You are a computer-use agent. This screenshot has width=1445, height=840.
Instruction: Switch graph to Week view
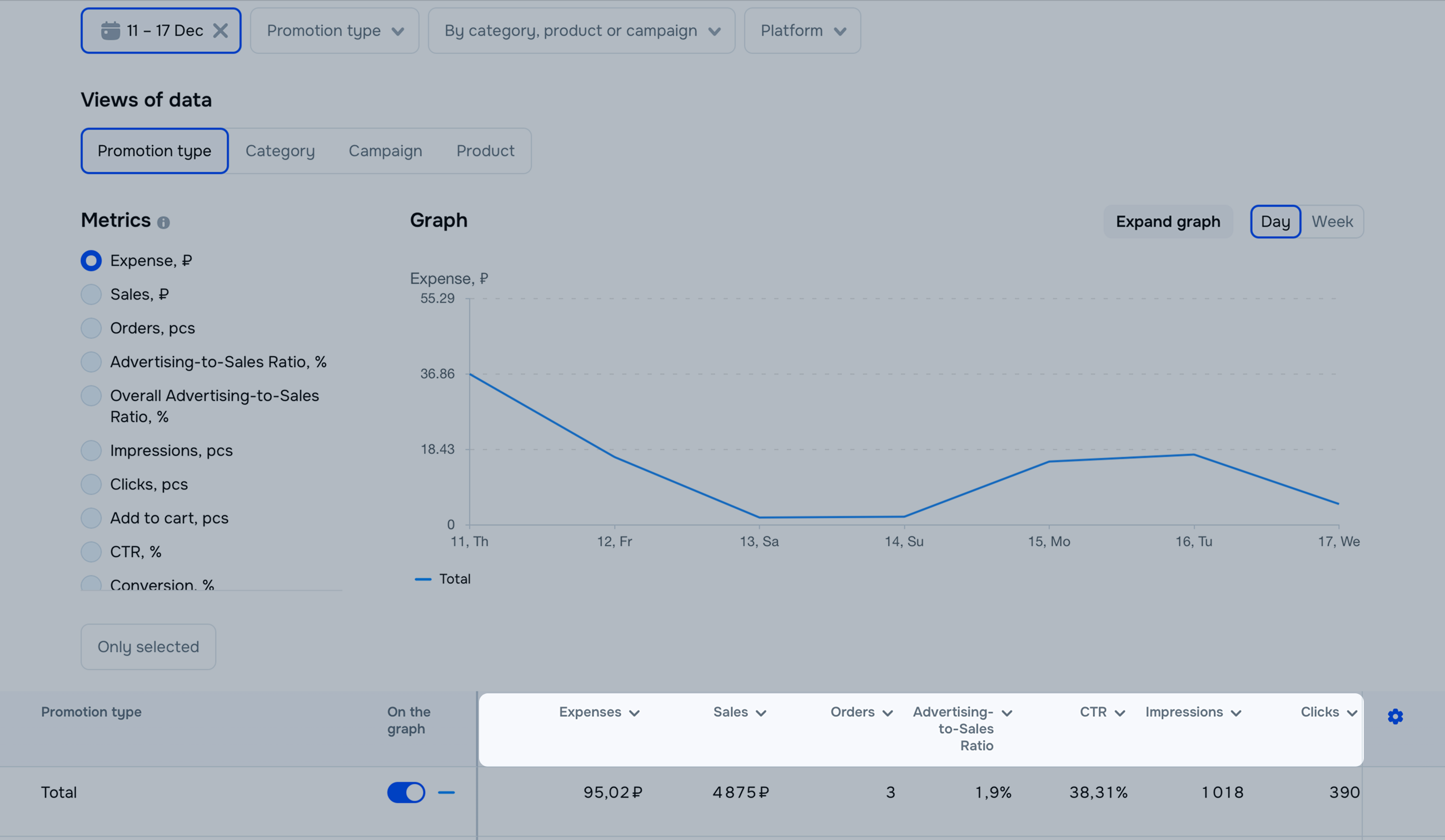[x=1332, y=221]
